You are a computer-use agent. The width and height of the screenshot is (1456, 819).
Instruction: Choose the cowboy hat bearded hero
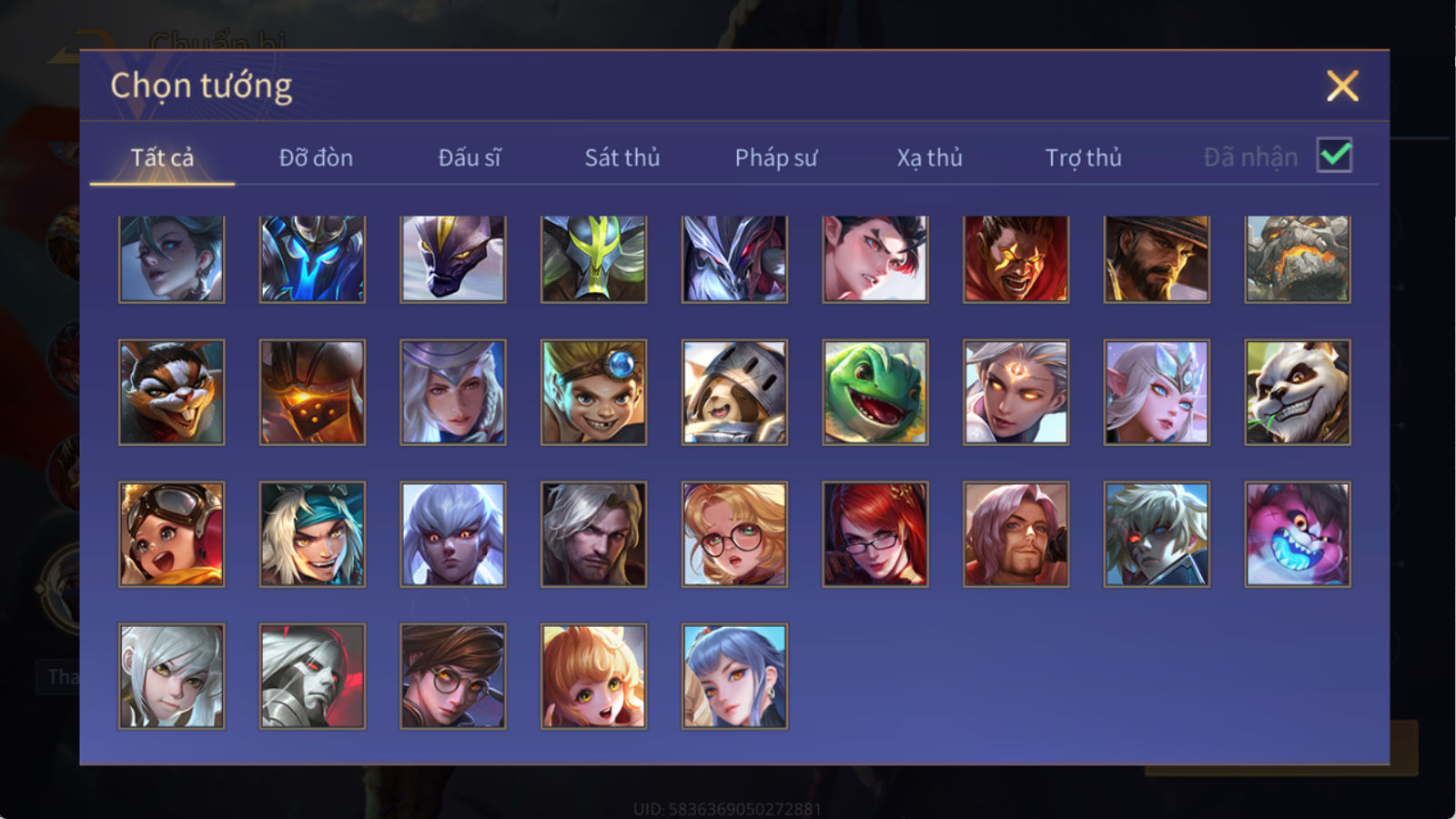coord(1157,258)
